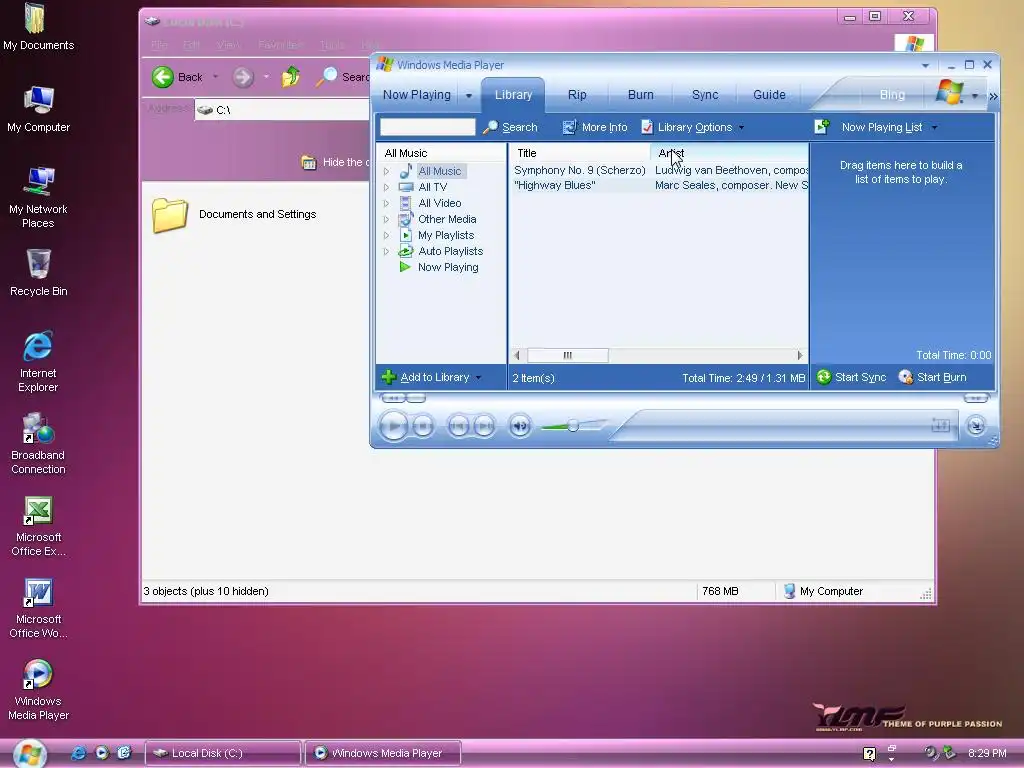
Task: Switch to skin mode with corner arrow button
Action: tap(976, 426)
